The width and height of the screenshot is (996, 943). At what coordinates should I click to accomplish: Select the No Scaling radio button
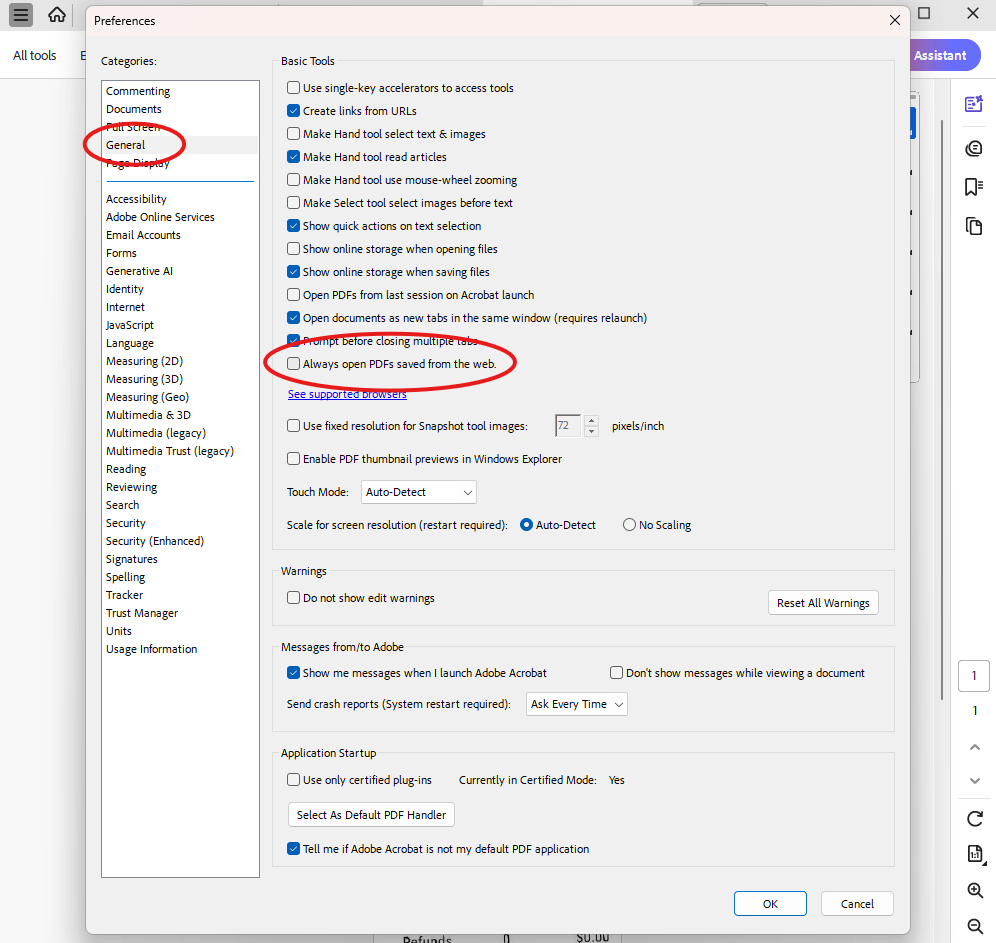click(630, 524)
